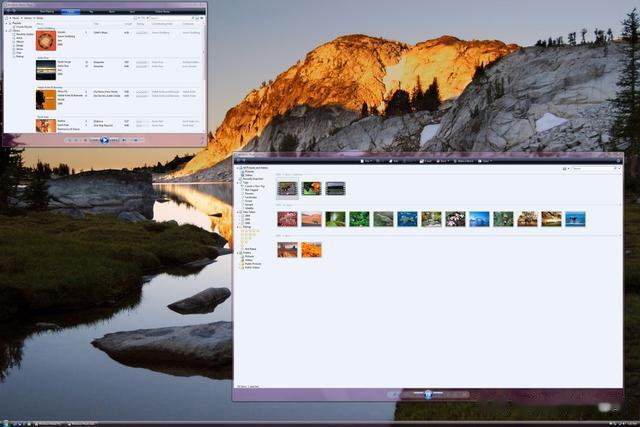Screen dimensions: 640x427
Task: Click Stop in Media Player controls
Action: pyautogui.click(x=85, y=140)
